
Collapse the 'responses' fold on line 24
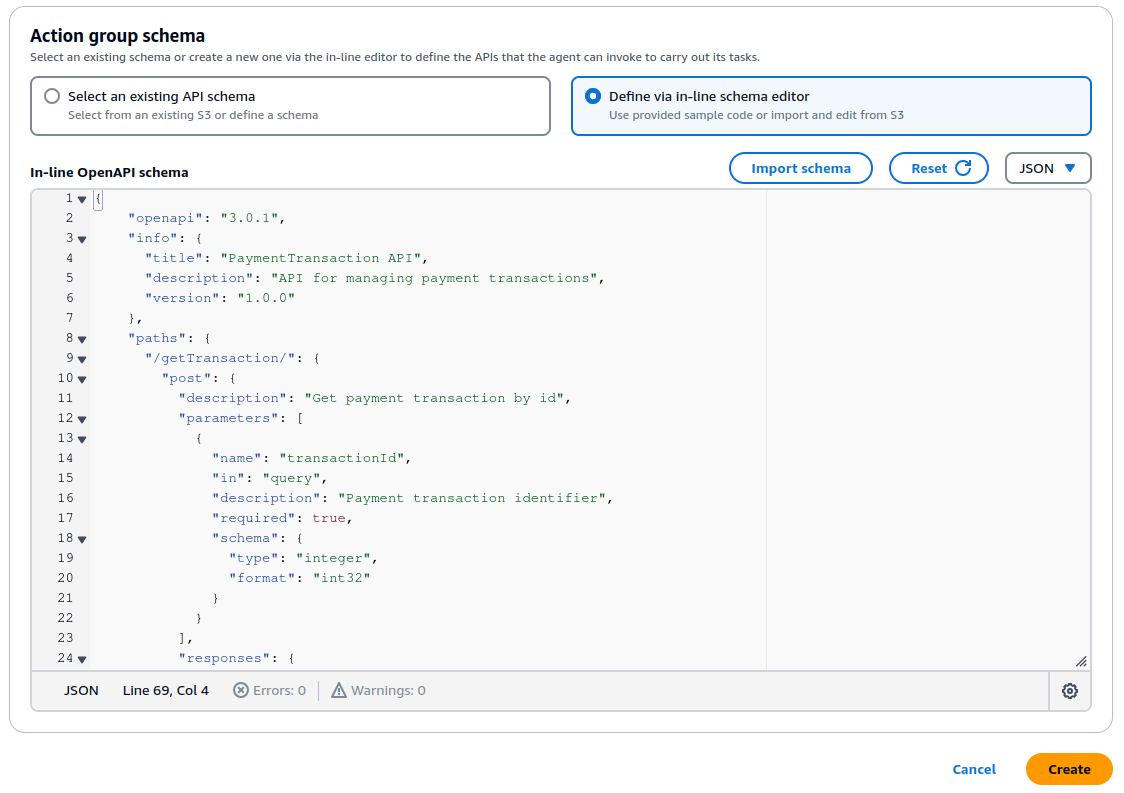click(81, 658)
